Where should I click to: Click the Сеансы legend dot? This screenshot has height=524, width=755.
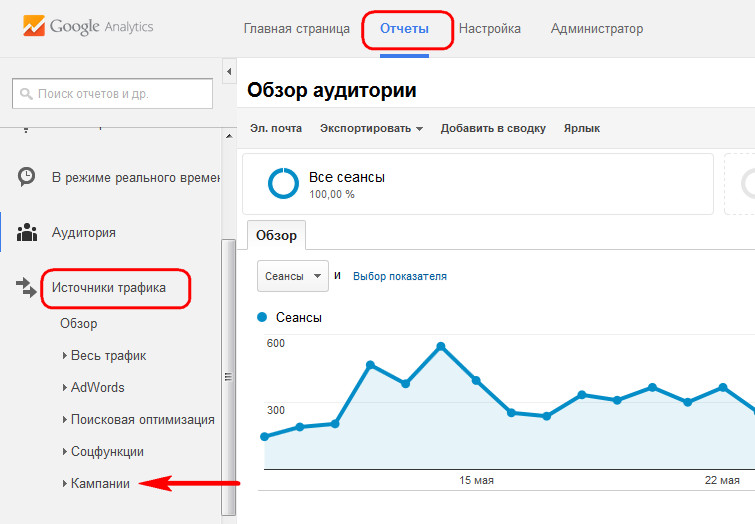[262, 317]
